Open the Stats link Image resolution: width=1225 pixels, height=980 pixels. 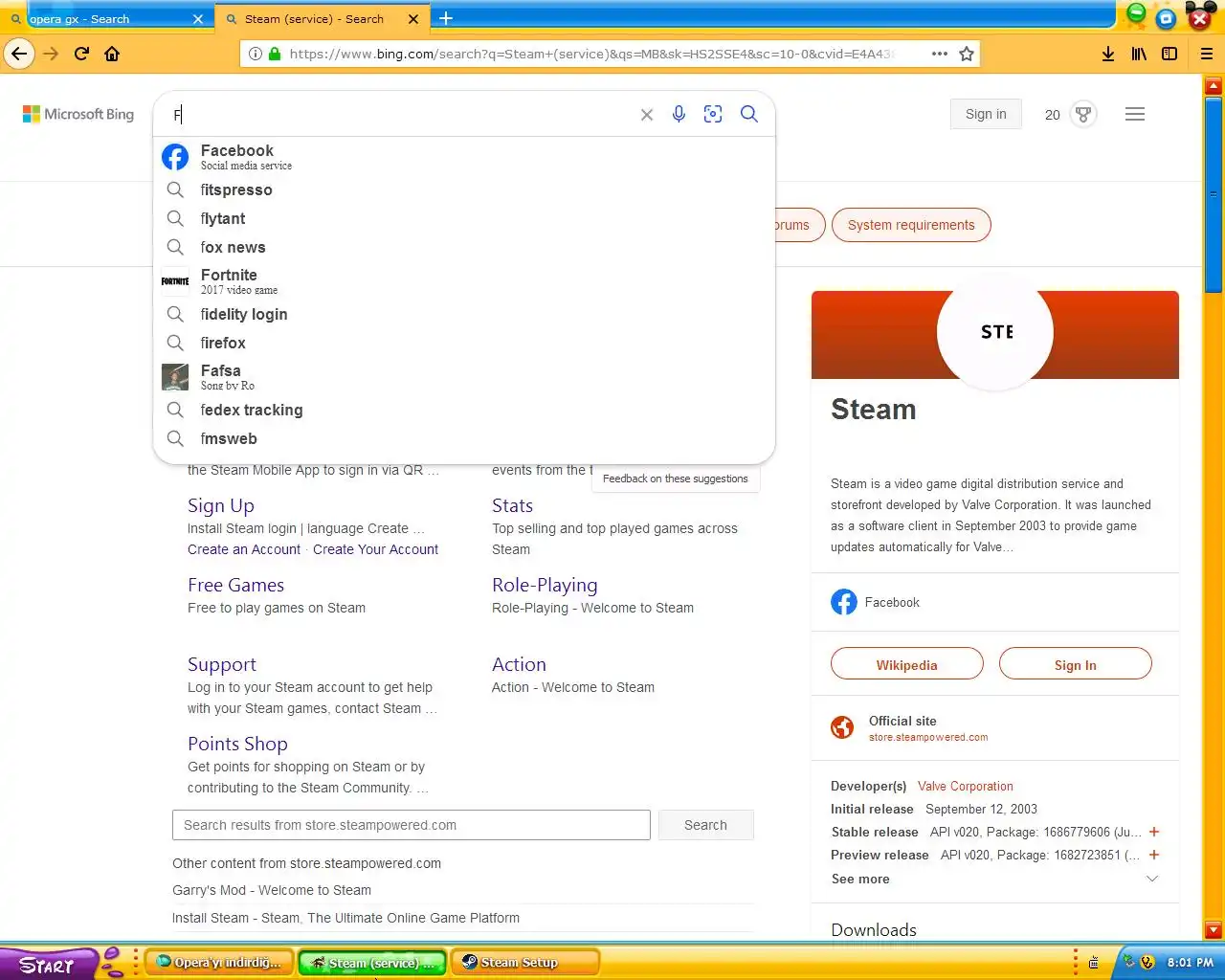[512, 505]
